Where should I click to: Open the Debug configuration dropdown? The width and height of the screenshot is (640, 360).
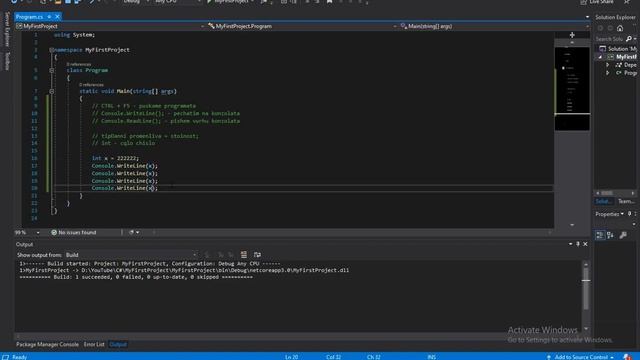pos(136,2)
